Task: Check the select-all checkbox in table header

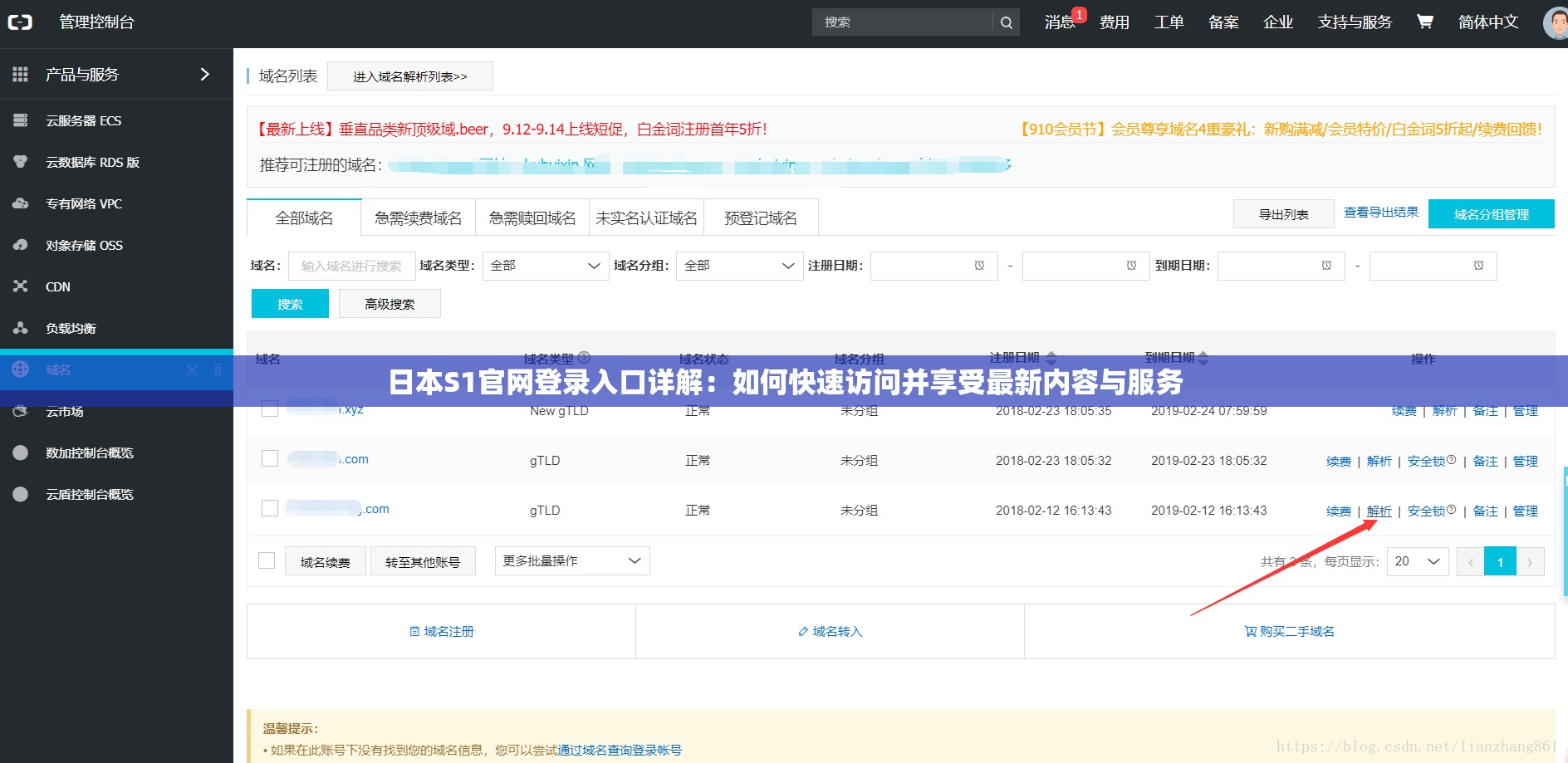Action: click(269, 359)
